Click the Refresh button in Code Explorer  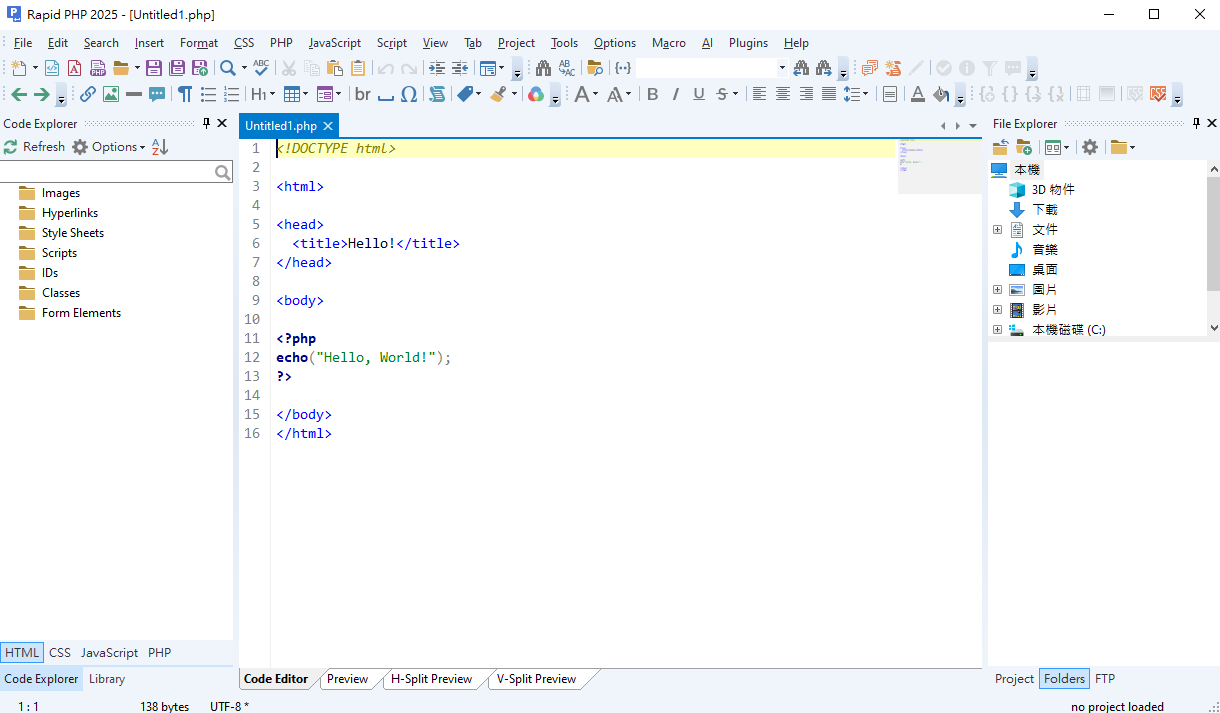coord(34,147)
